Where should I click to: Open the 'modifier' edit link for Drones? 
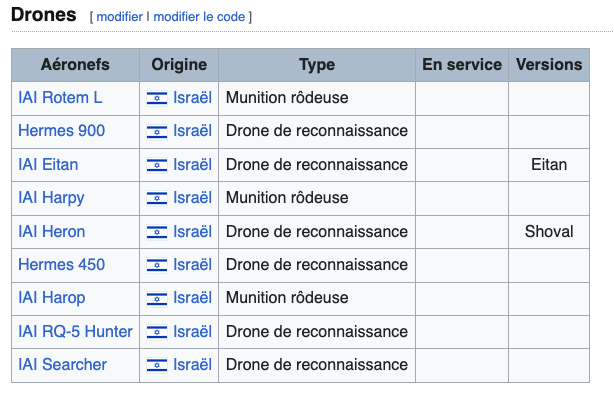pos(119,17)
